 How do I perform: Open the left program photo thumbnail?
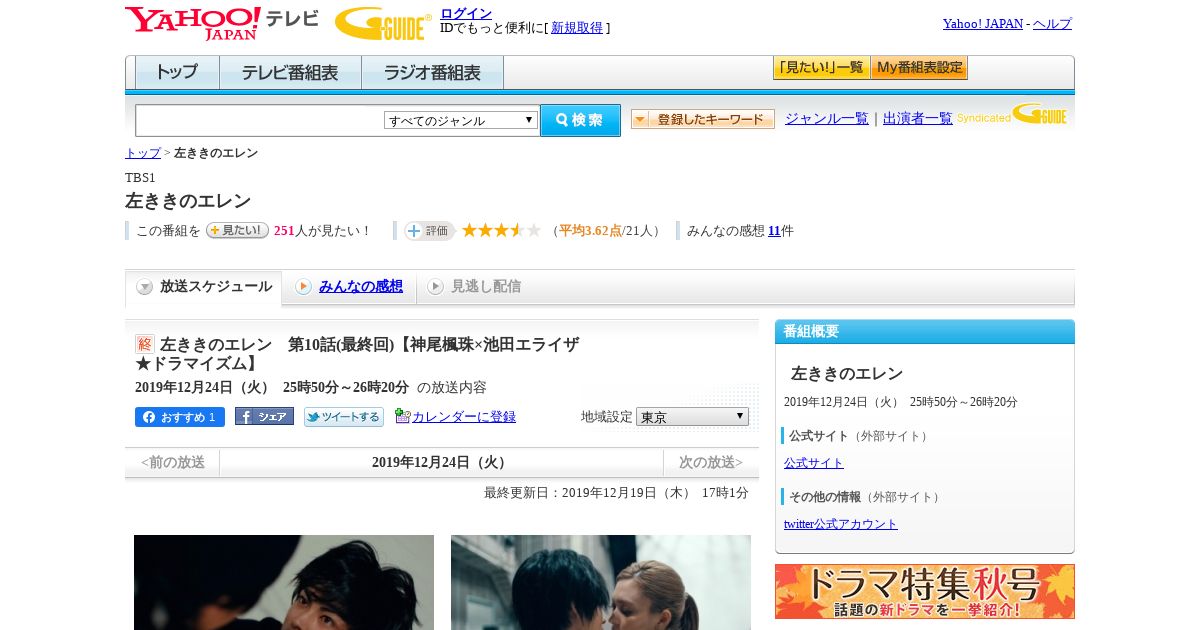(284, 582)
